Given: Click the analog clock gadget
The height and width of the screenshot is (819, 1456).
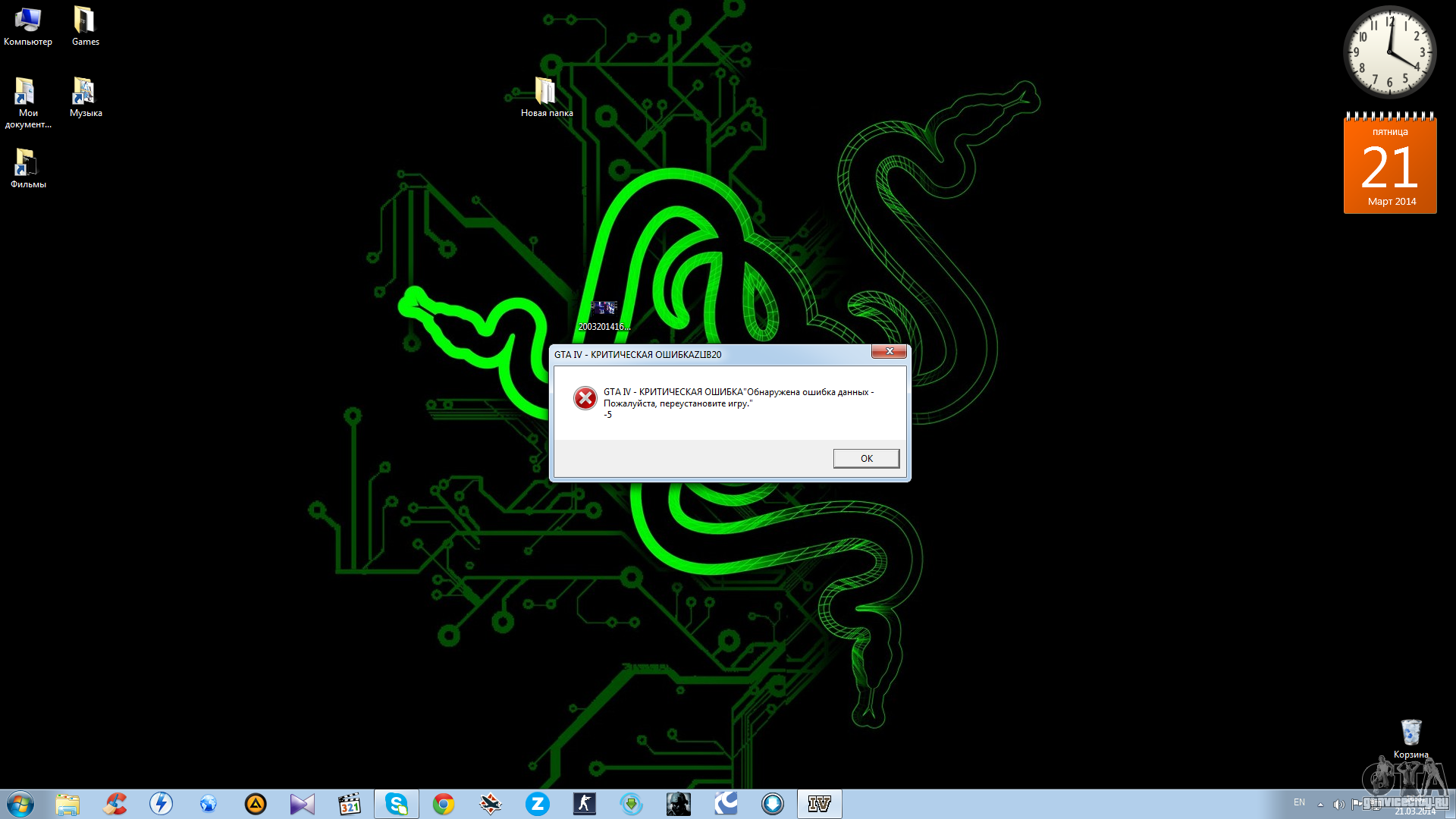Looking at the screenshot, I should 1389,52.
